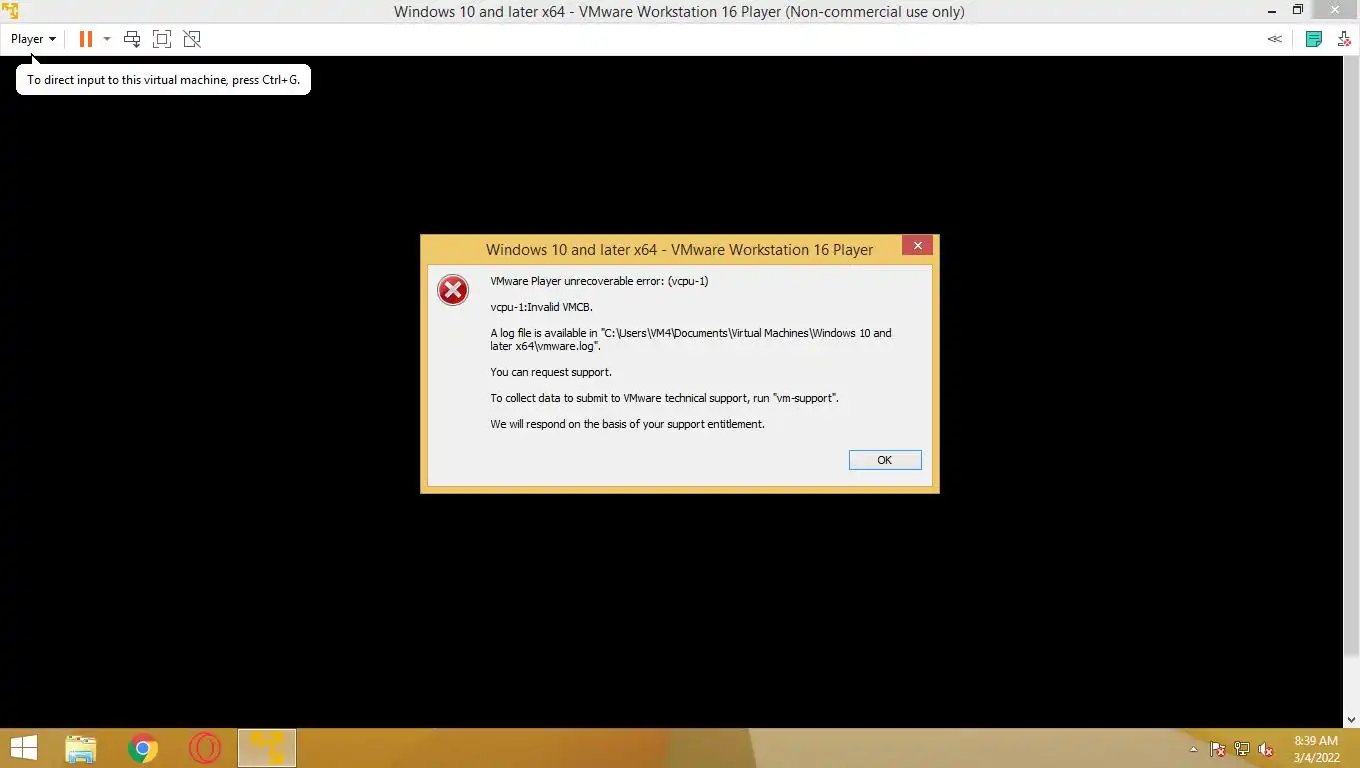Expand the power options arrow beside pause
This screenshot has height=768, width=1360.
pyautogui.click(x=107, y=39)
